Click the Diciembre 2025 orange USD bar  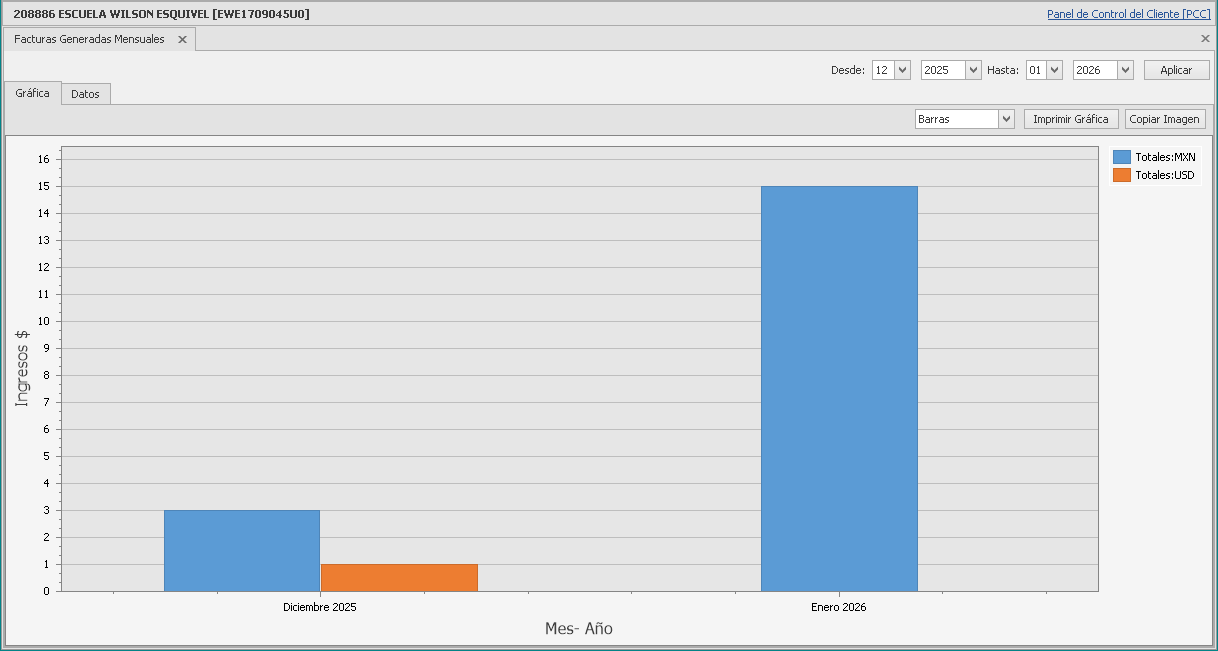[399, 577]
